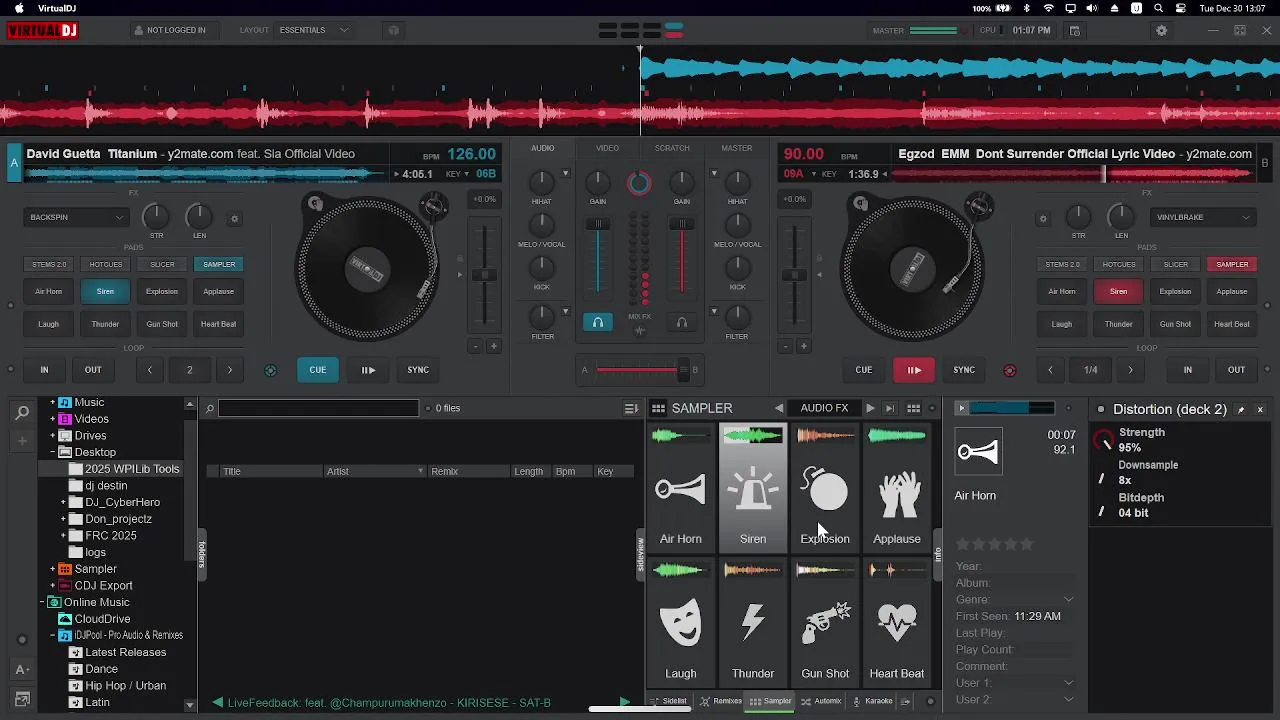This screenshot has height=720, width=1280.
Task: Click the Wi-Fi status icon
Action: [x=1048, y=8]
